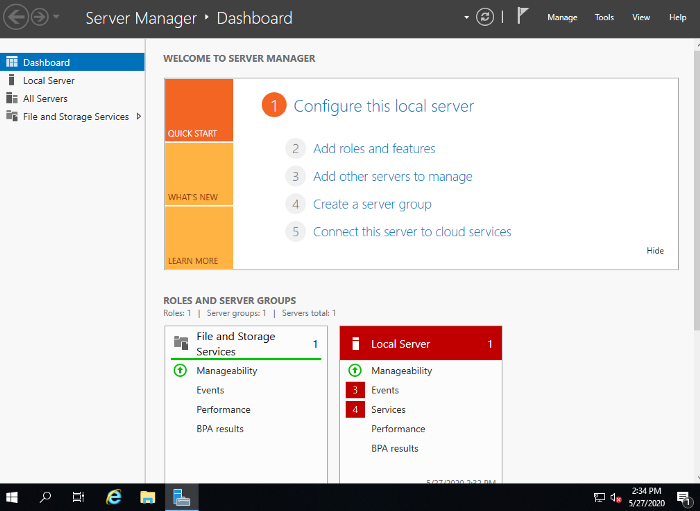This screenshot has height=511, width=700.
Task: Click green Manageability icon in Local Server tile
Action: tap(355, 370)
